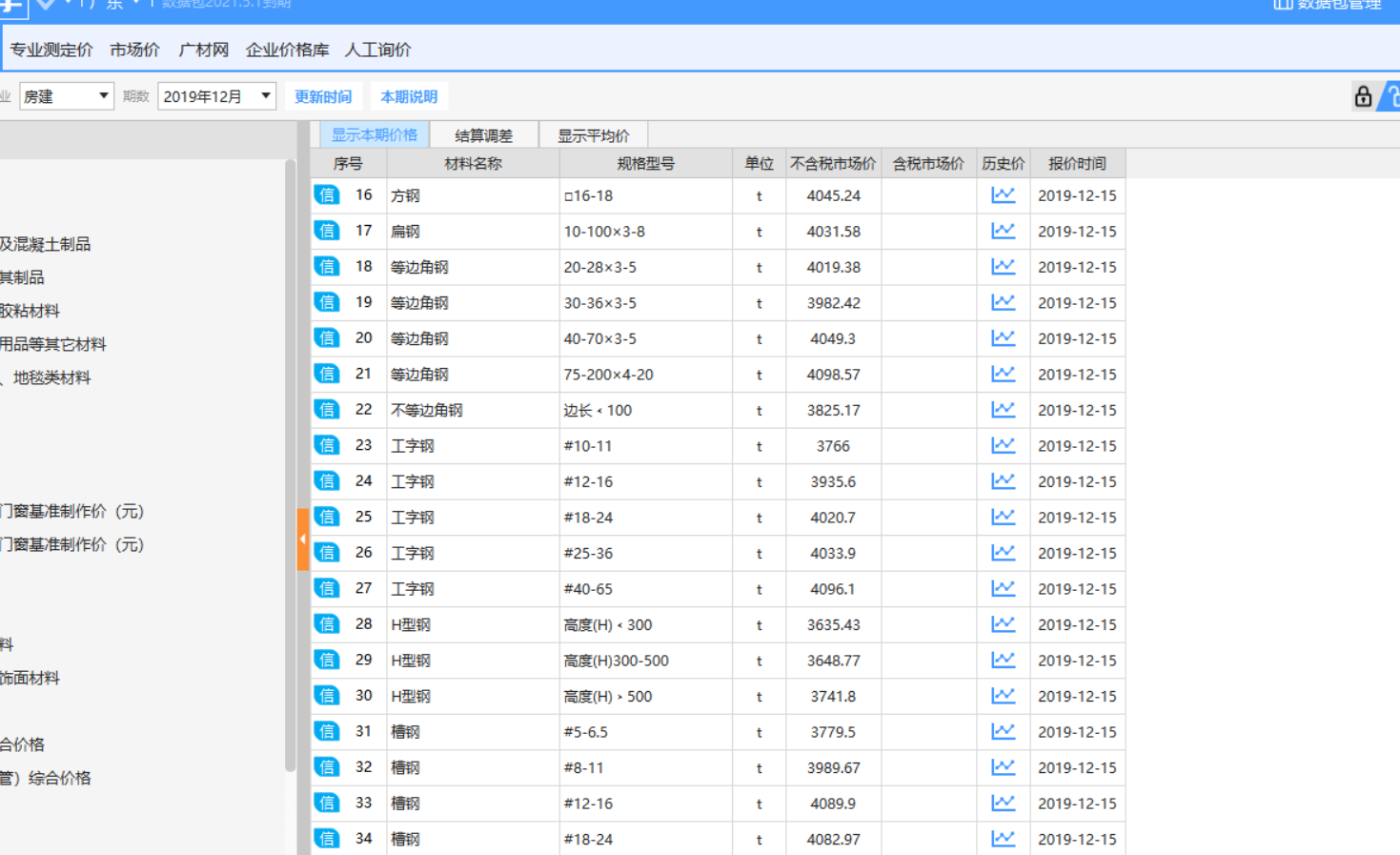Screen dimensions: 1400x855
Task: Switch to 专业测定价 tab
Action: click(x=51, y=50)
